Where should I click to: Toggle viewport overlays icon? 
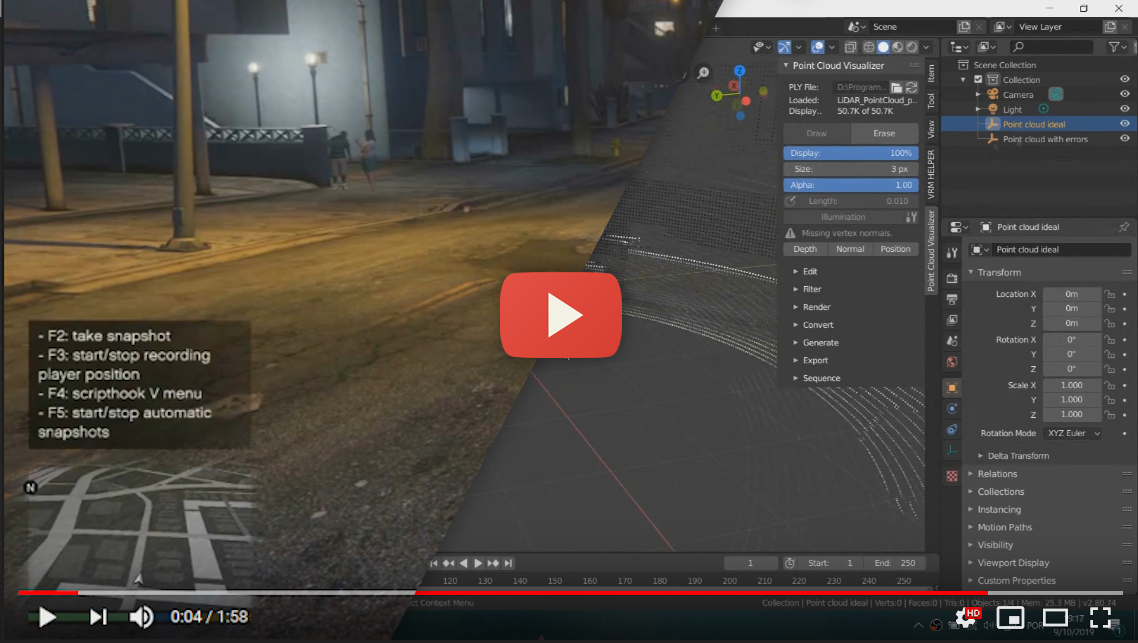point(817,47)
